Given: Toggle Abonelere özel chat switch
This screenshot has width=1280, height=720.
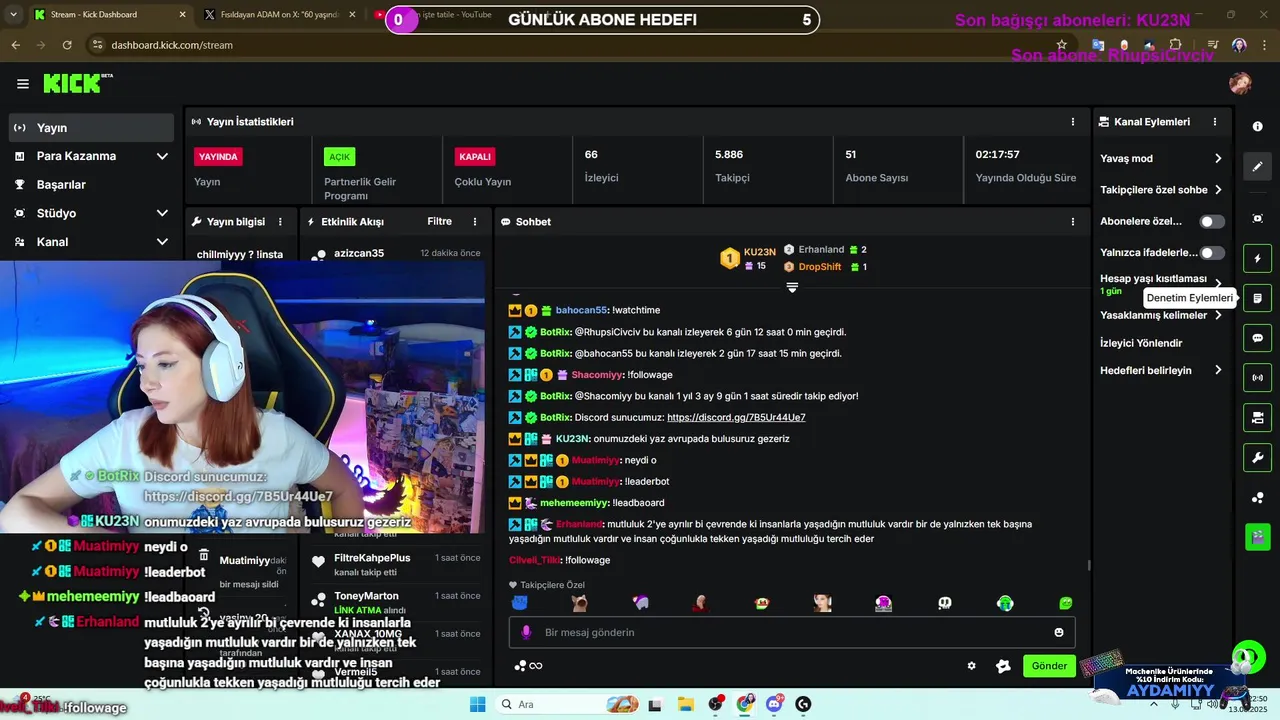Looking at the screenshot, I should pos(1212,222).
